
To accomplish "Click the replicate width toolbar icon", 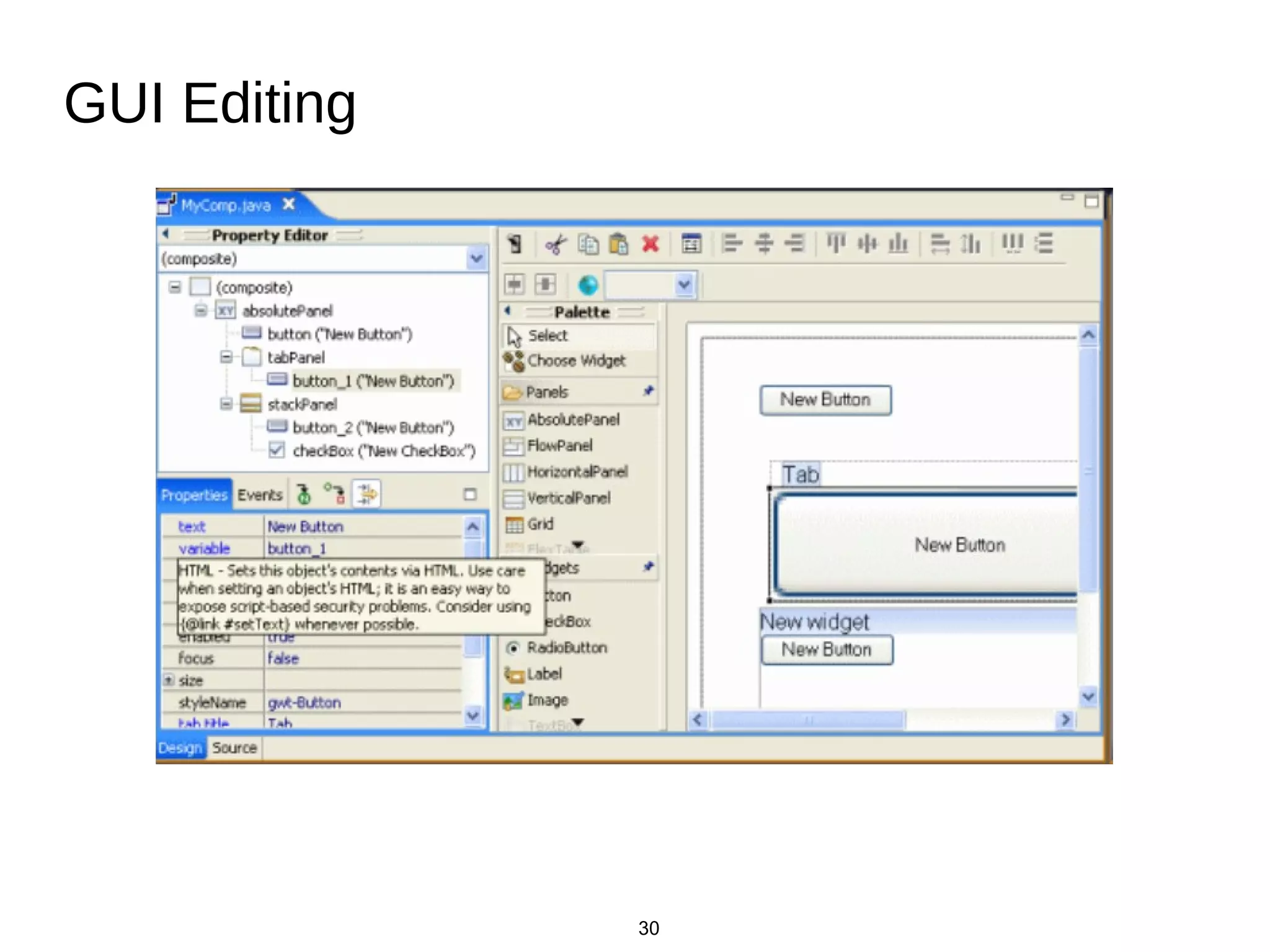I will (940, 243).
